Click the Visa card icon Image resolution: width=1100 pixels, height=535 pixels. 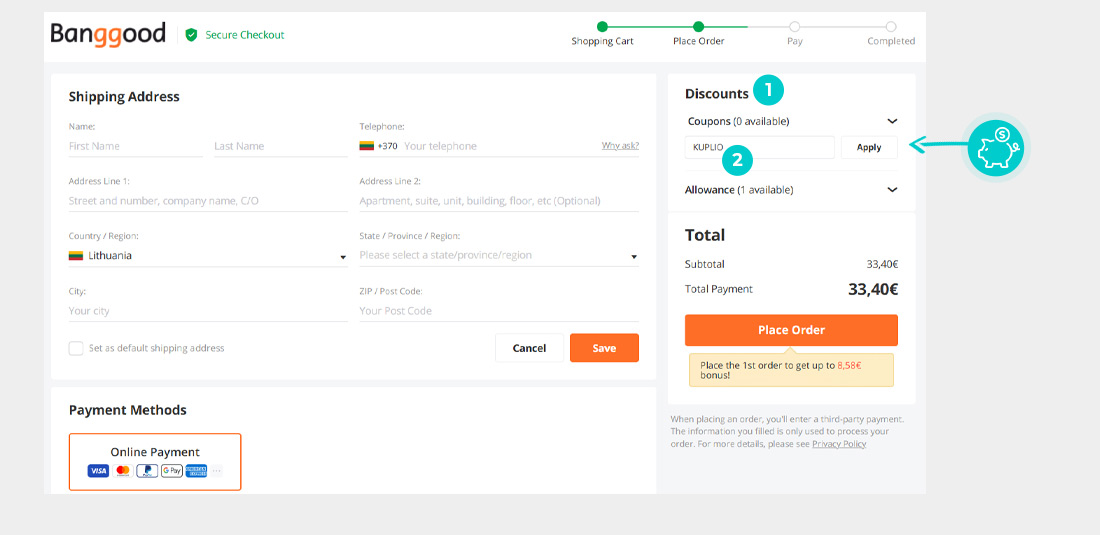pyautogui.click(x=98, y=471)
